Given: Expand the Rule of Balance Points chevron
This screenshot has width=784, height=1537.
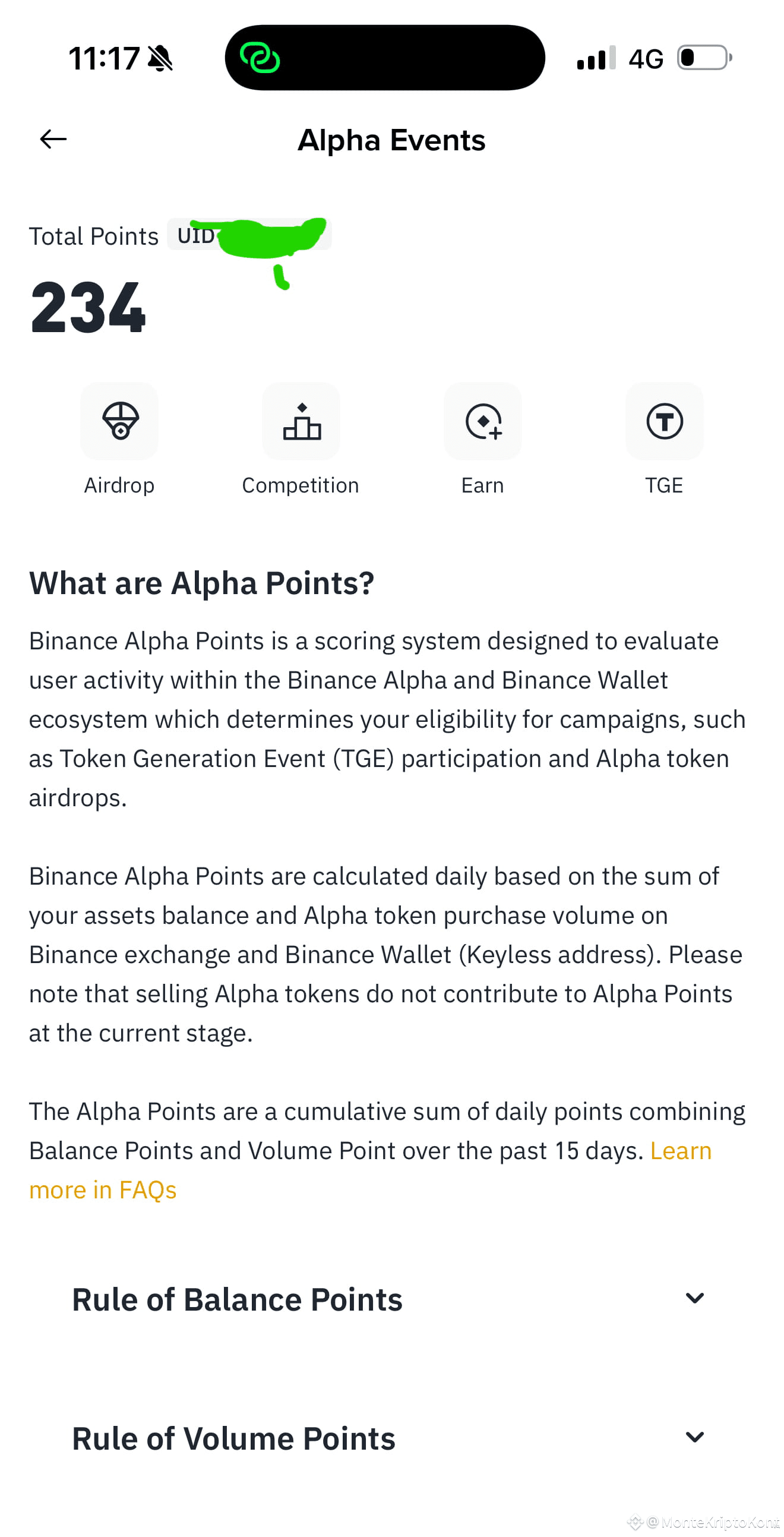Looking at the screenshot, I should tap(696, 1298).
